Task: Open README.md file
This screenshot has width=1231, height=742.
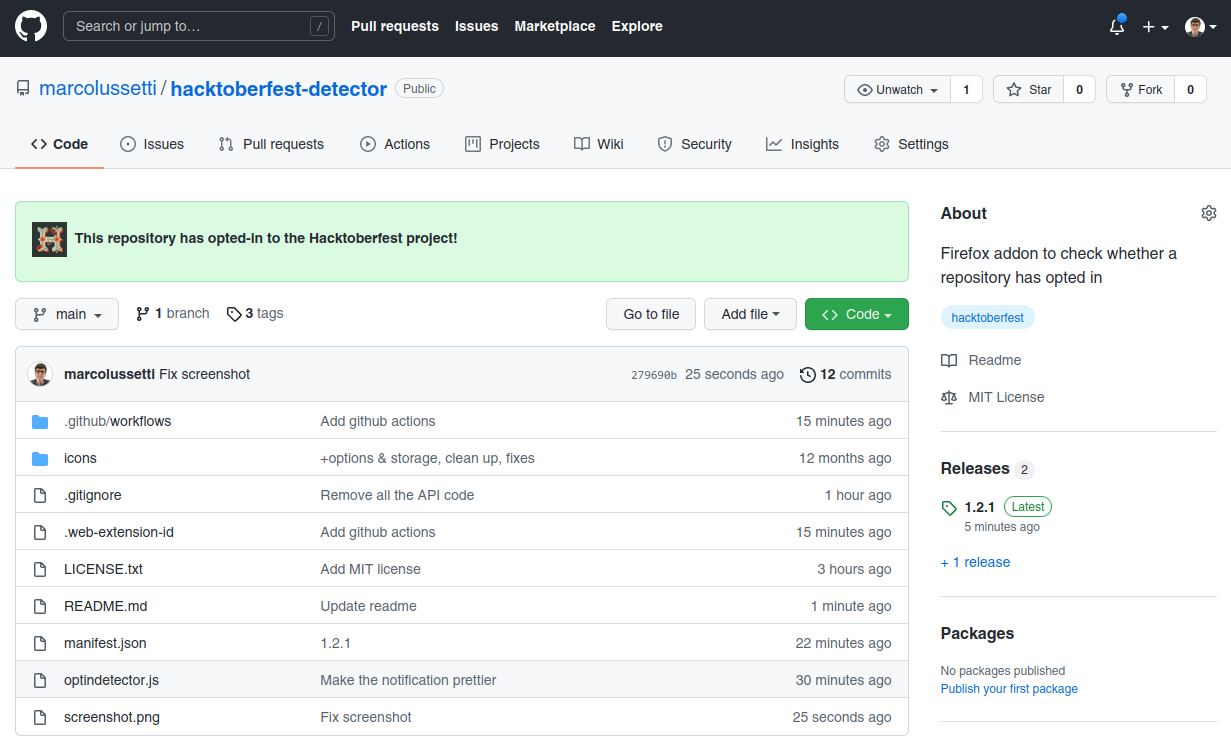Action: click(105, 606)
